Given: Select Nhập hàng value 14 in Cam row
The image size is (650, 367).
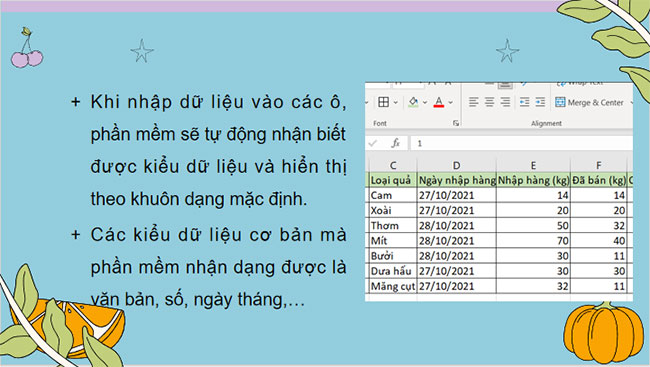Looking at the screenshot, I should click(x=533, y=195).
